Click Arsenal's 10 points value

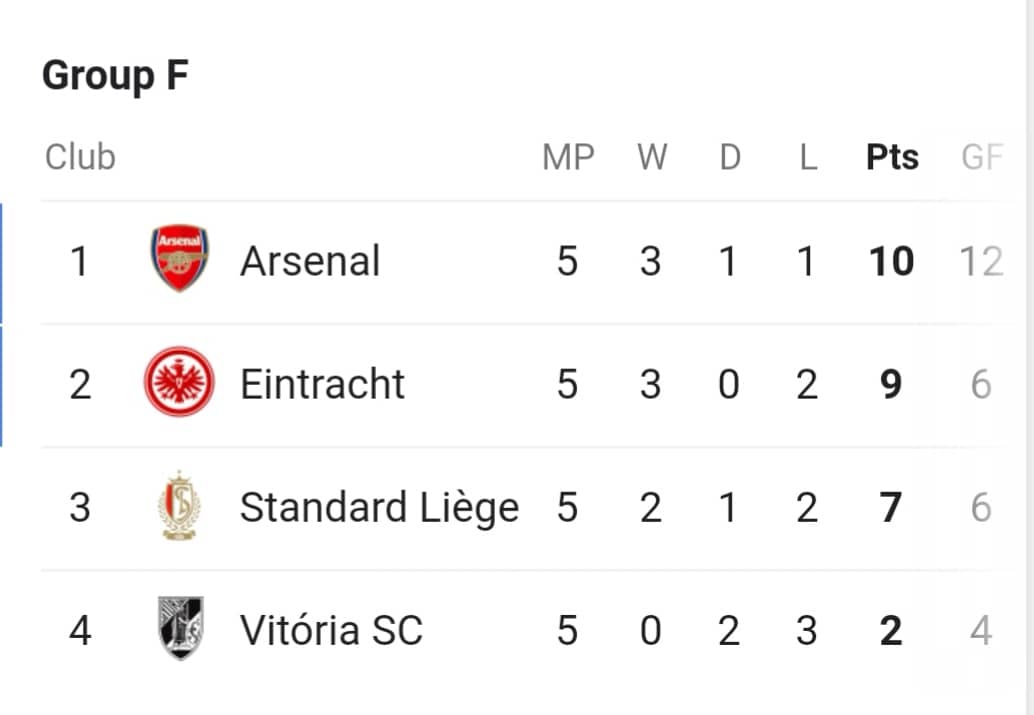pyautogui.click(x=892, y=261)
